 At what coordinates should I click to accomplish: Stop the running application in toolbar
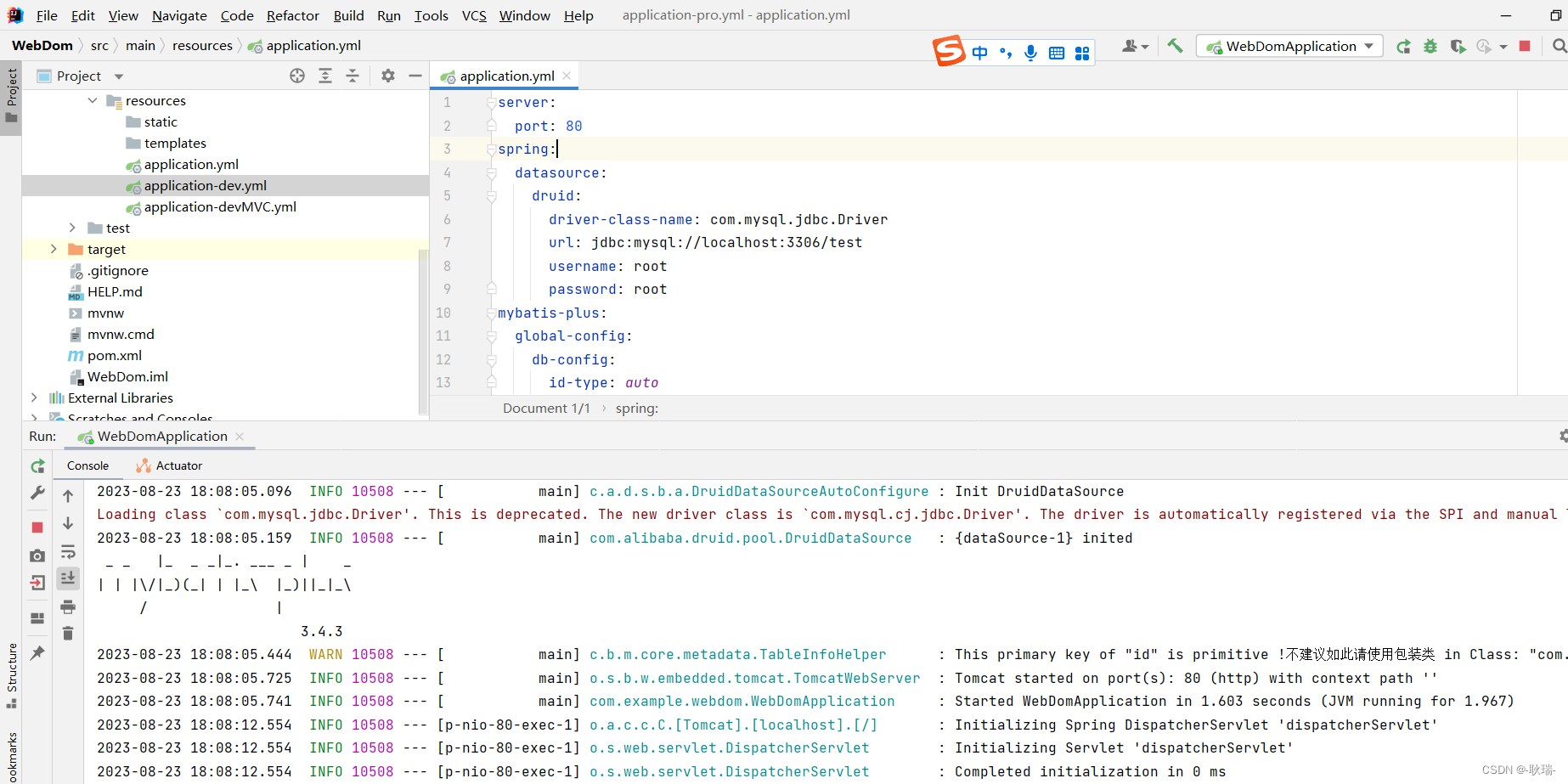1525,47
